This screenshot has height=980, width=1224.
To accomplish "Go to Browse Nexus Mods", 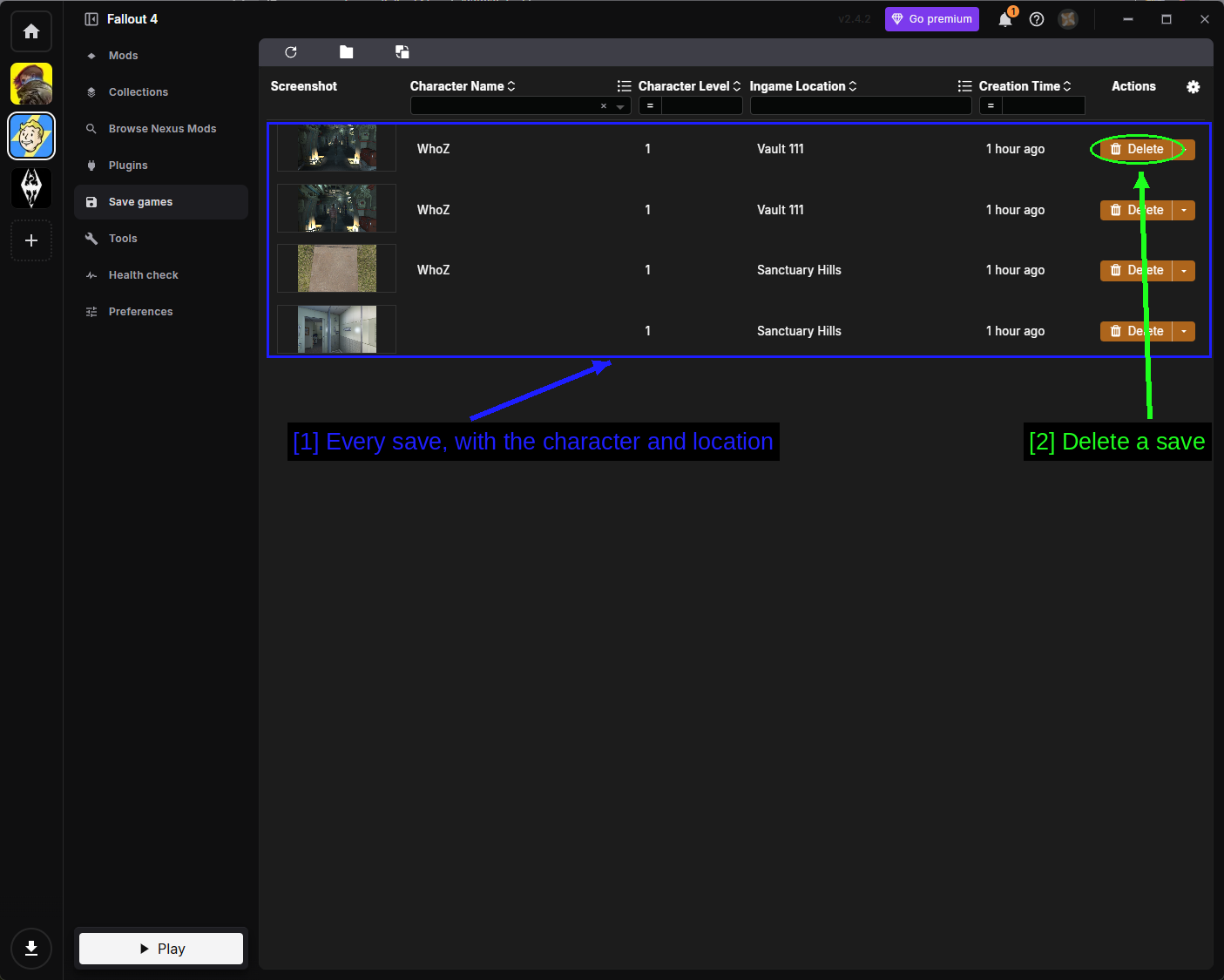I will point(161,129).
